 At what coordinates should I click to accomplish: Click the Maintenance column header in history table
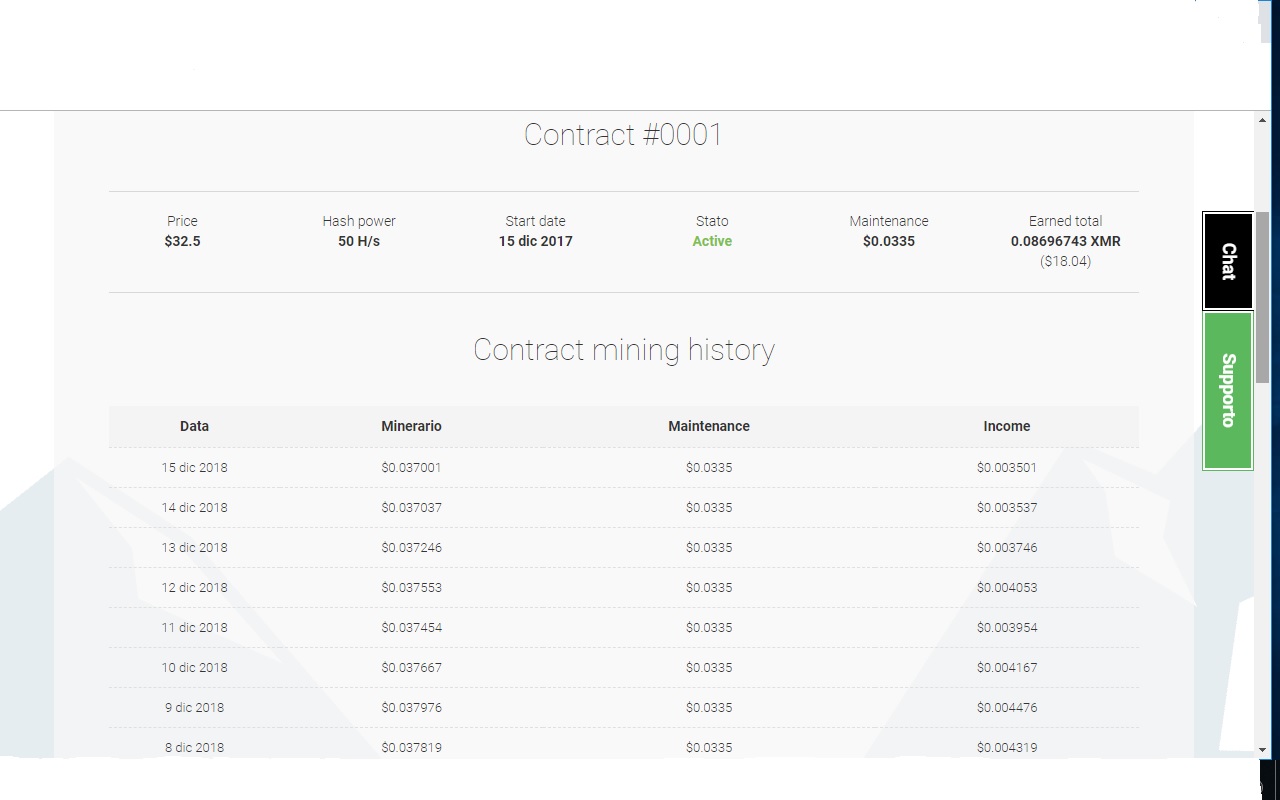pyautogui.click(x=709, y=426)
